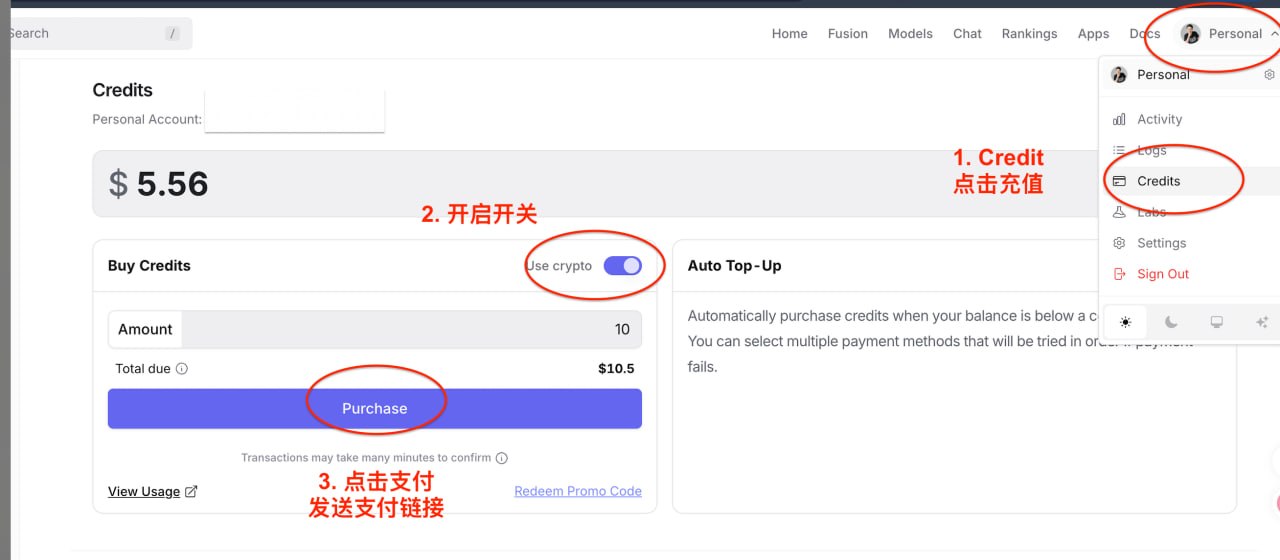Switch to dark theme moon icon
The width and height of the screenshot is (1280, 560).
coord(1171,322)
